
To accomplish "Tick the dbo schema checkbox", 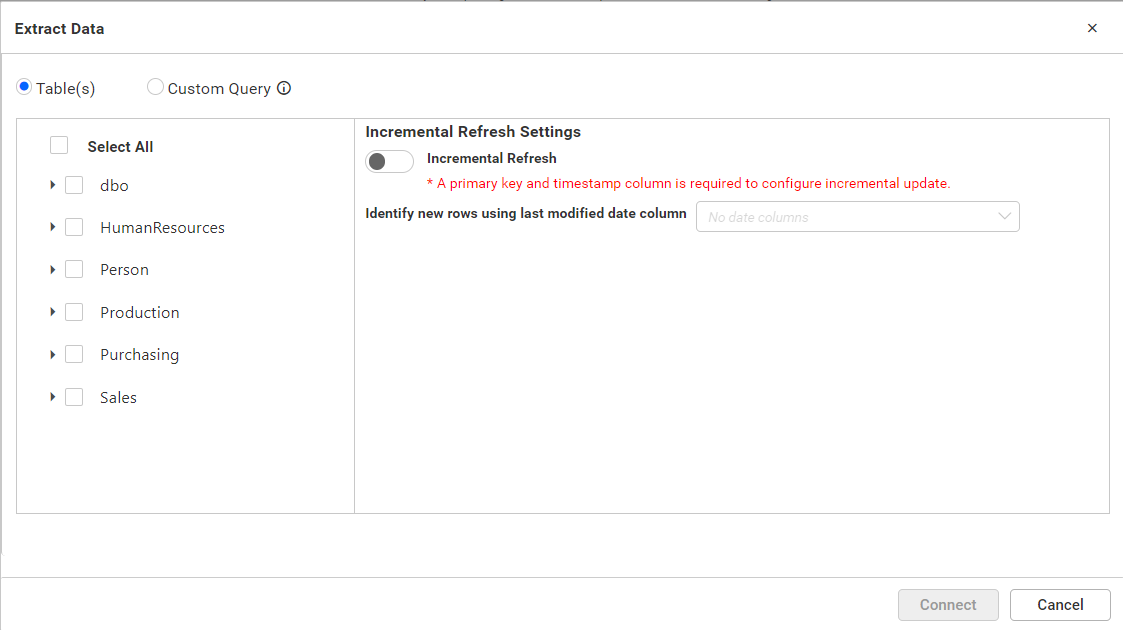I will pyautogui.click(x=74, y=185).
